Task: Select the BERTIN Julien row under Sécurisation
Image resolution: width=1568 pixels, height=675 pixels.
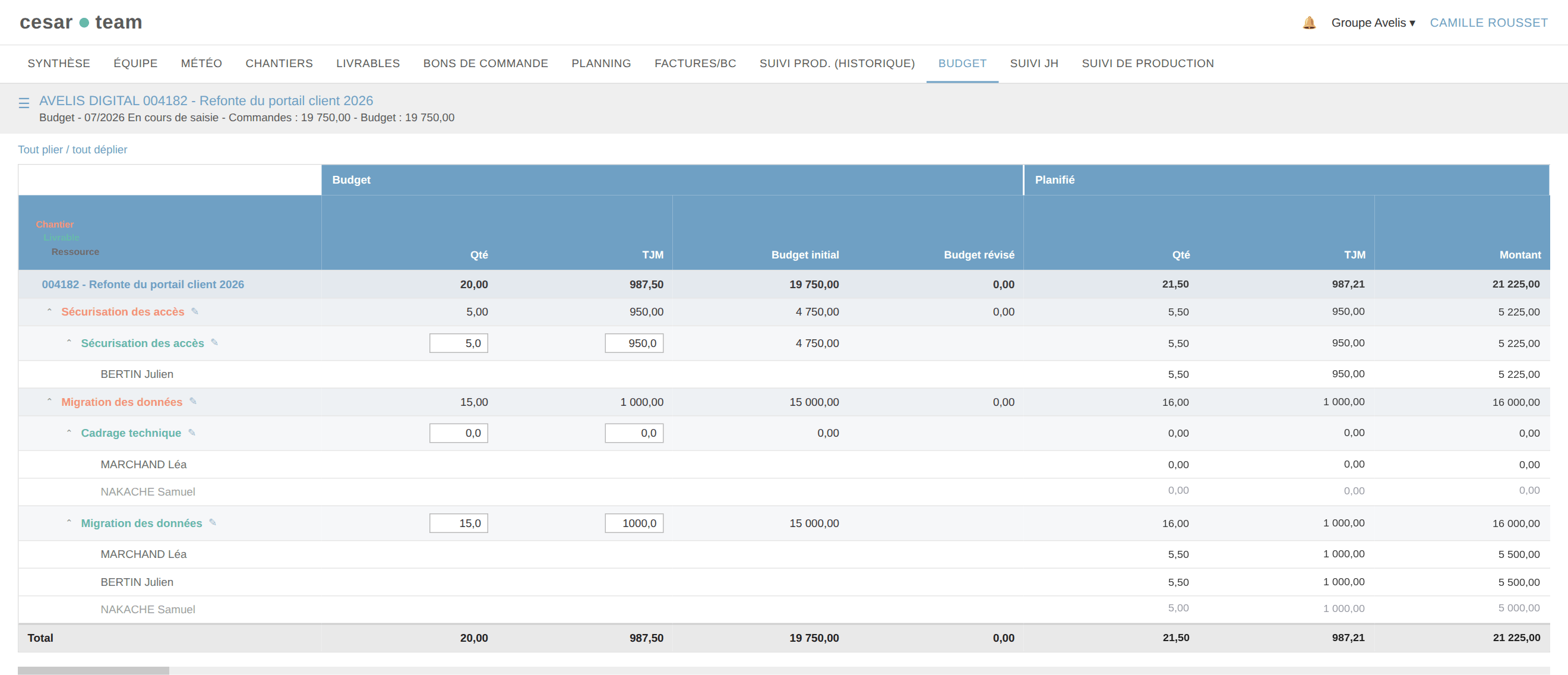Action: point(784,374)
